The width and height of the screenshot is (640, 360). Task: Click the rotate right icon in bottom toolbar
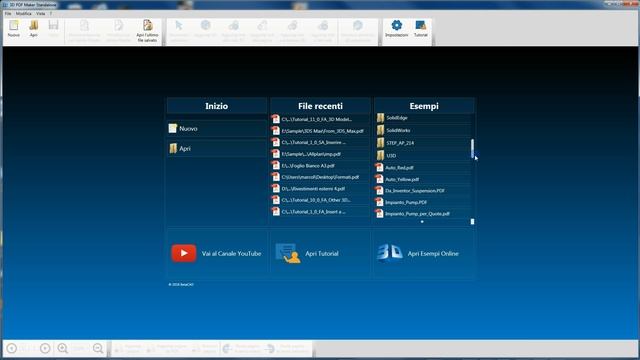(x=270, y=349)
